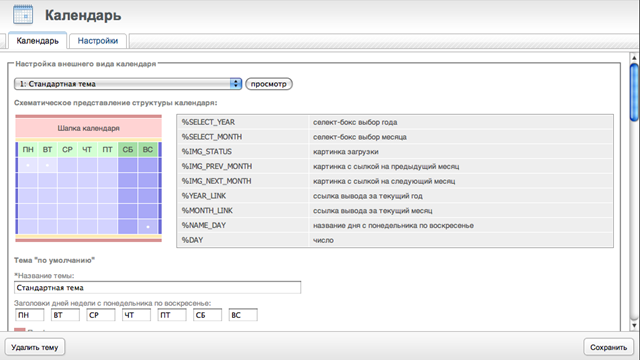Click description 'картинка загрузки'
The height and width of the screenshot is (360, 640).
(346, 151)
